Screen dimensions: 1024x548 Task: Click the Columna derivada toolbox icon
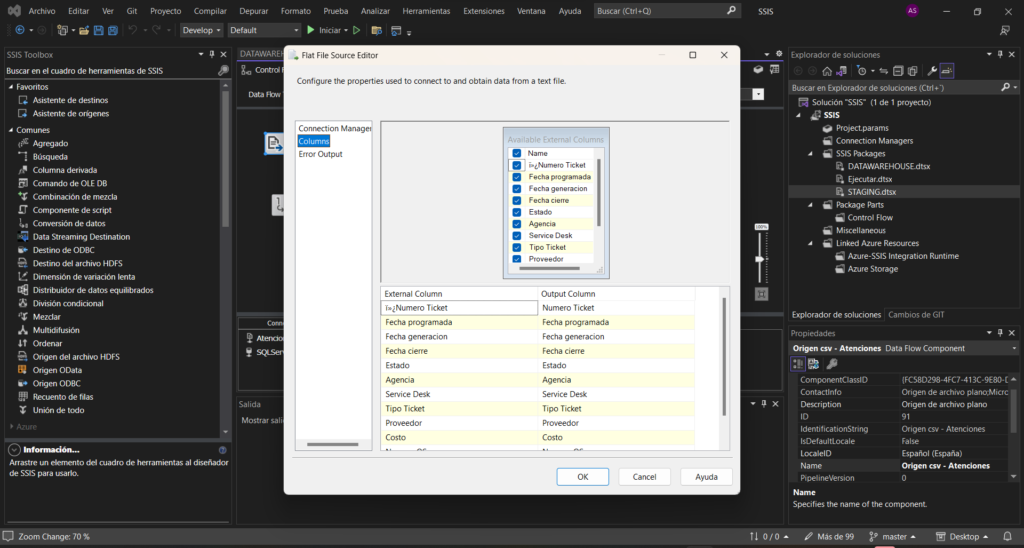(x=24, y=170)
